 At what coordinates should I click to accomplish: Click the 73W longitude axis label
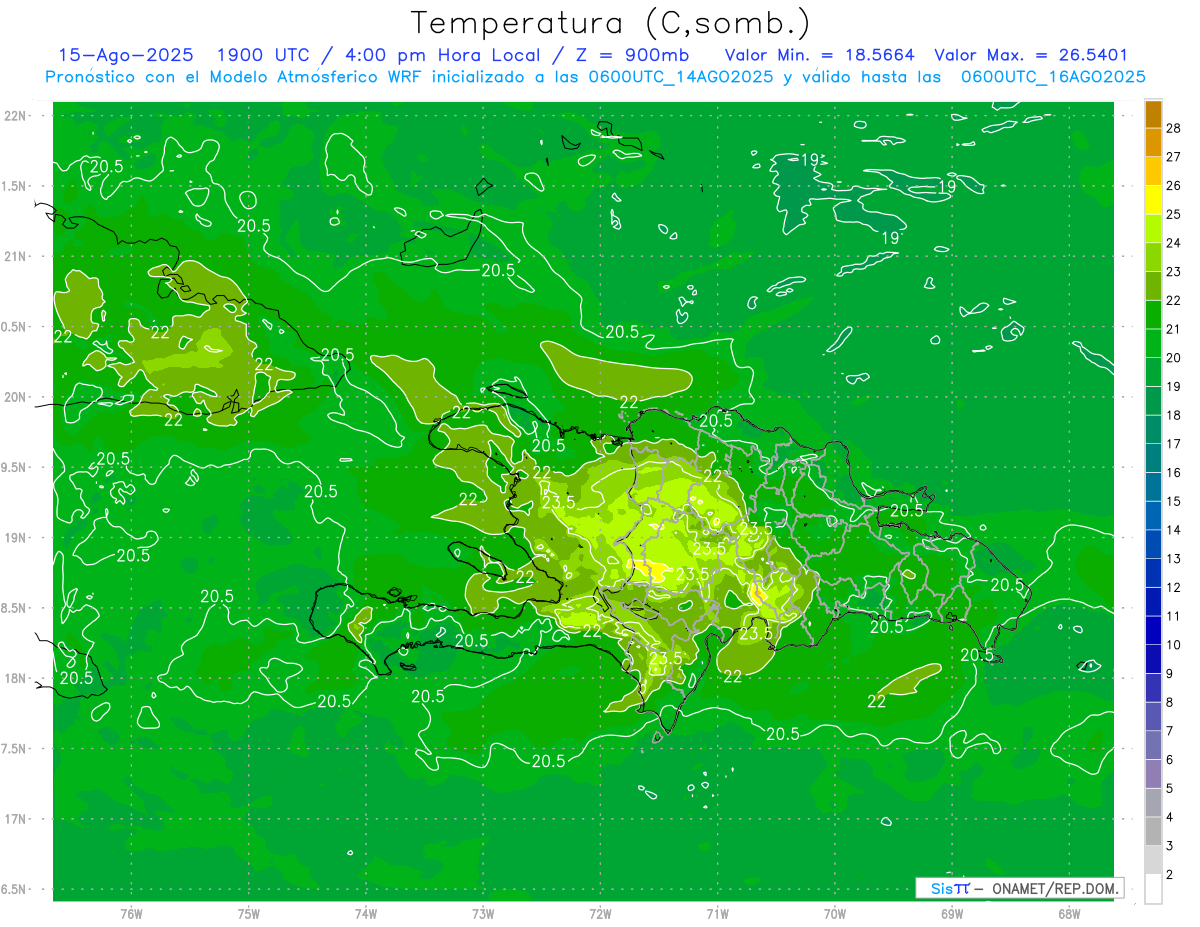[x=483, y=913]
